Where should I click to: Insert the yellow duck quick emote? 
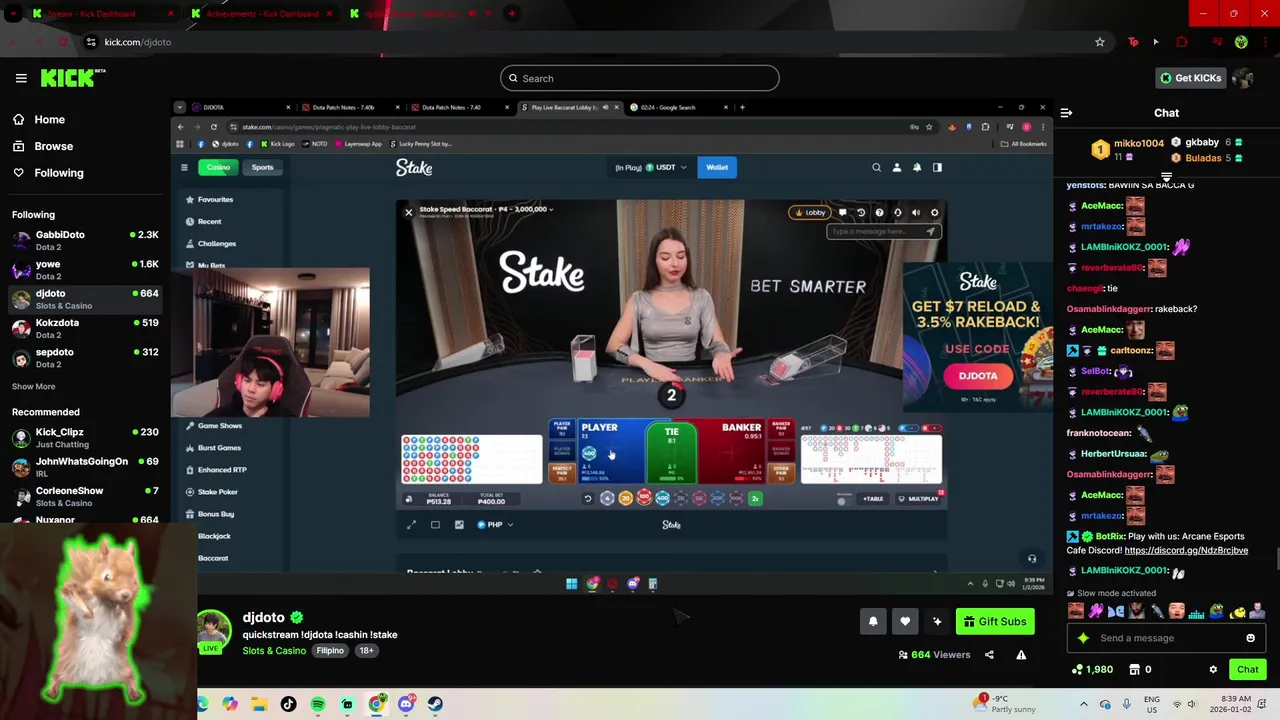tap(1236, 611)
